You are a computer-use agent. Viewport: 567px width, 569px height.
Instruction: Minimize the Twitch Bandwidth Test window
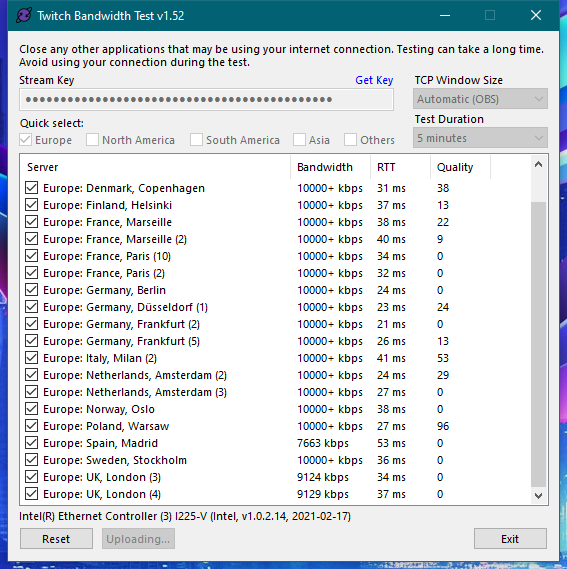[x=445, y=15]
